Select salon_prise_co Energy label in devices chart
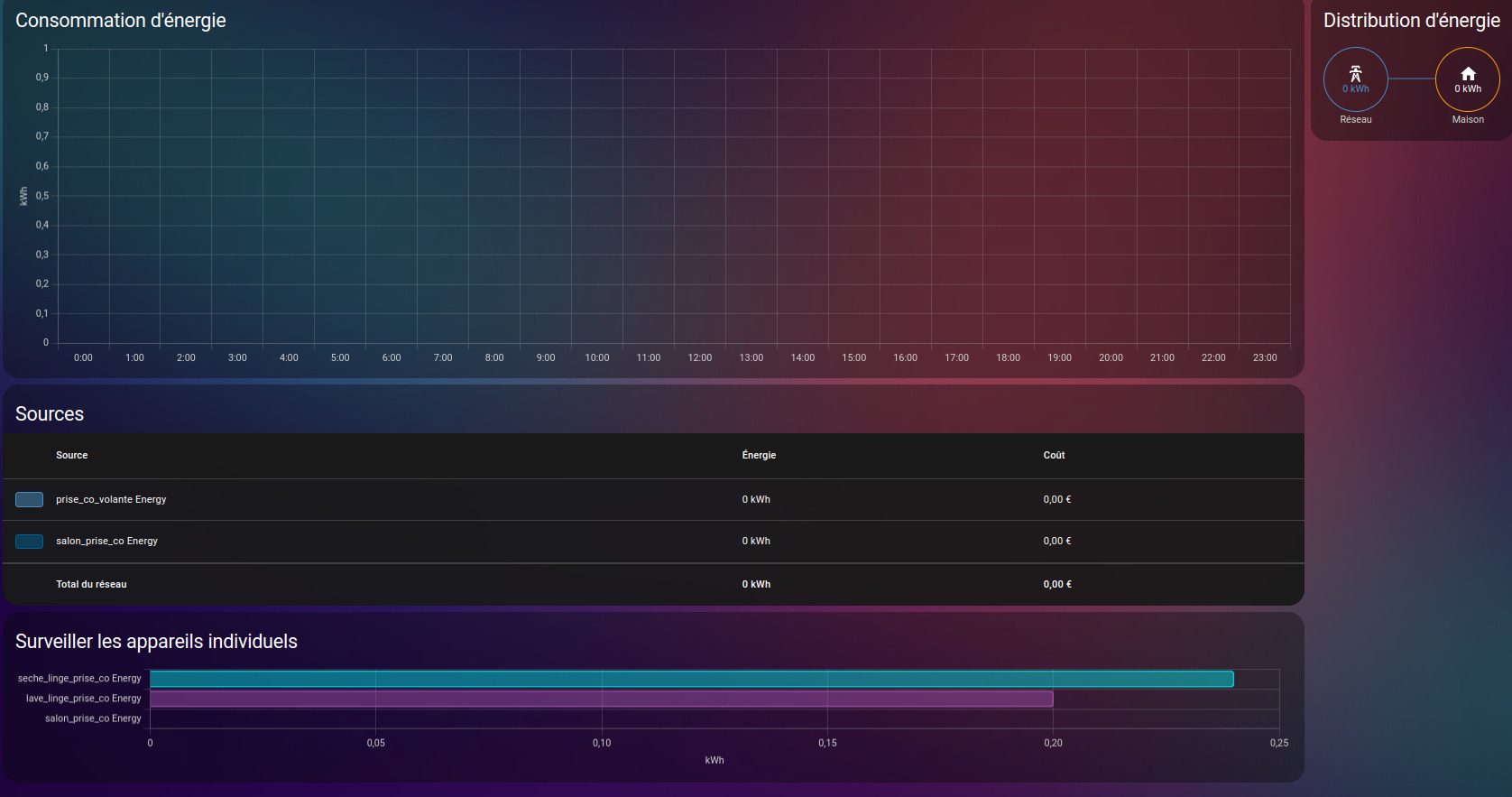 (93, 718)
